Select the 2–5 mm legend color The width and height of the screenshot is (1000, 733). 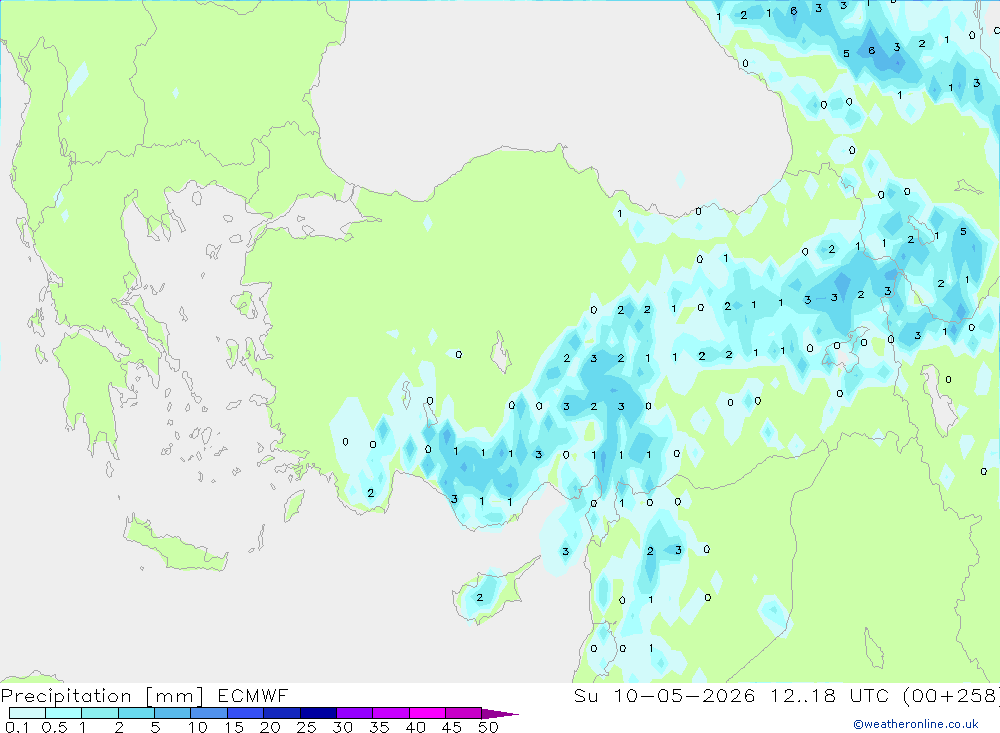pyautogui.click(x=136, y=713)
